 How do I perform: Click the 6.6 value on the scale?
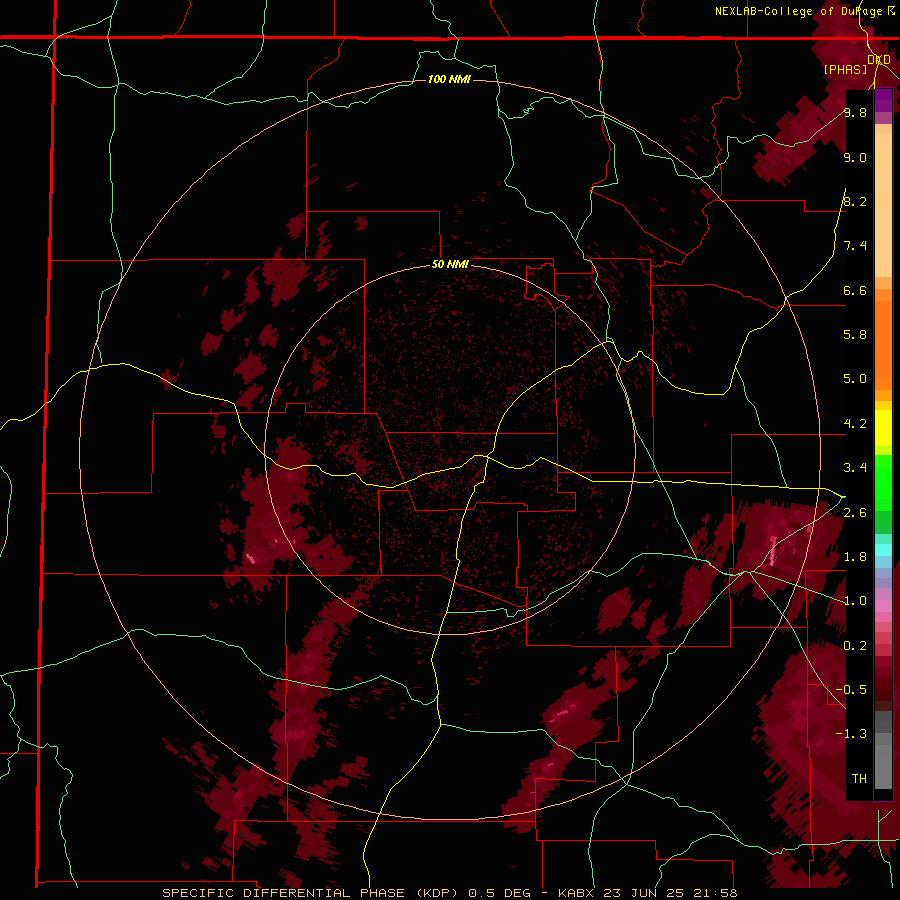click(x=855, y=290)
